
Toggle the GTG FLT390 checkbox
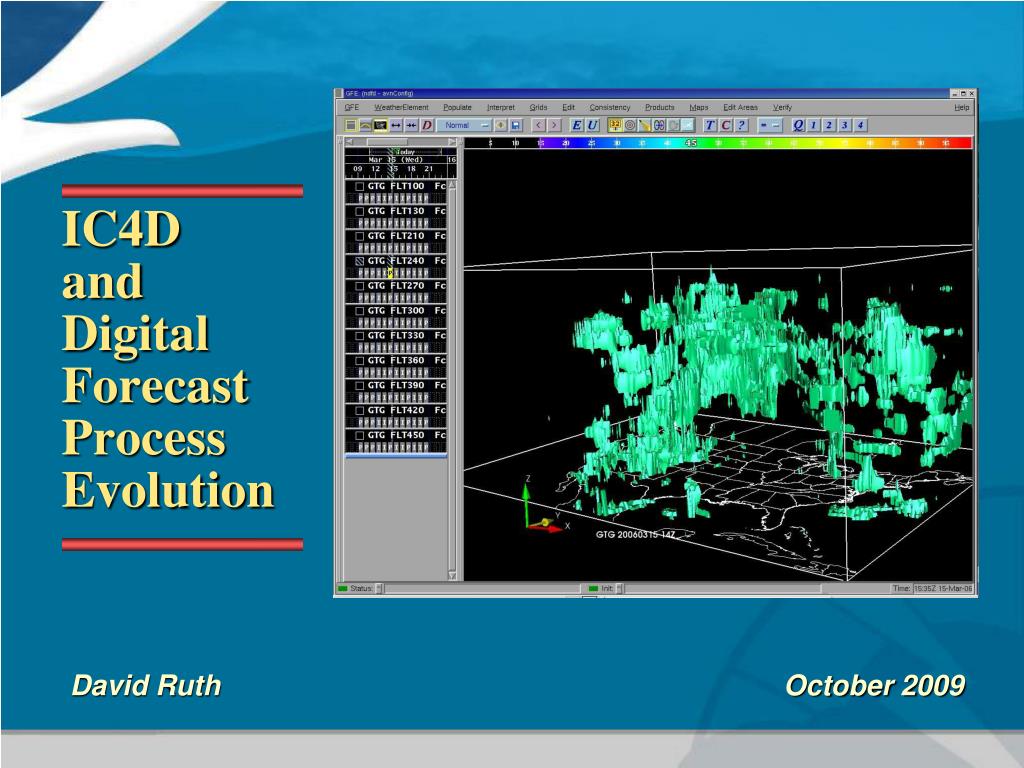[x=359, y=386]
